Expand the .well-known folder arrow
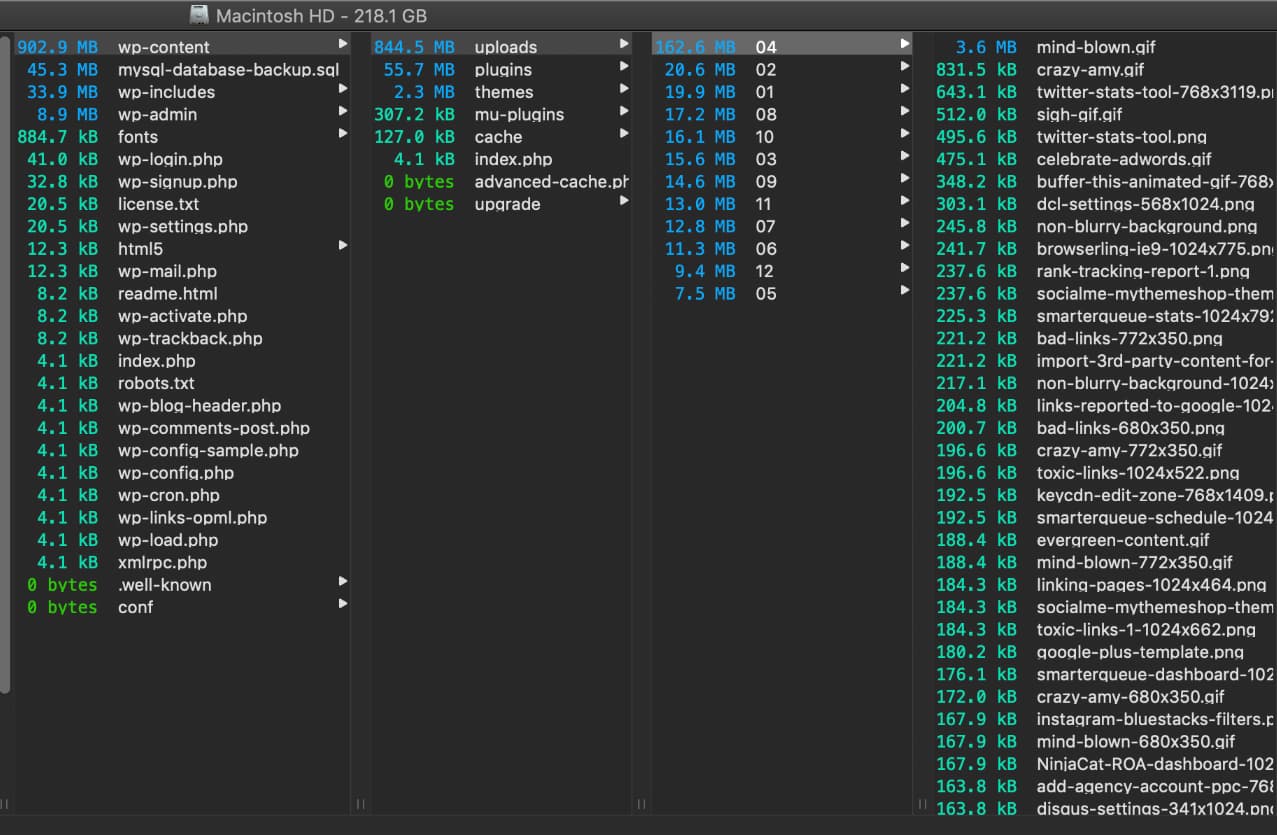The image size is (1277, 835). click(343, 581)
